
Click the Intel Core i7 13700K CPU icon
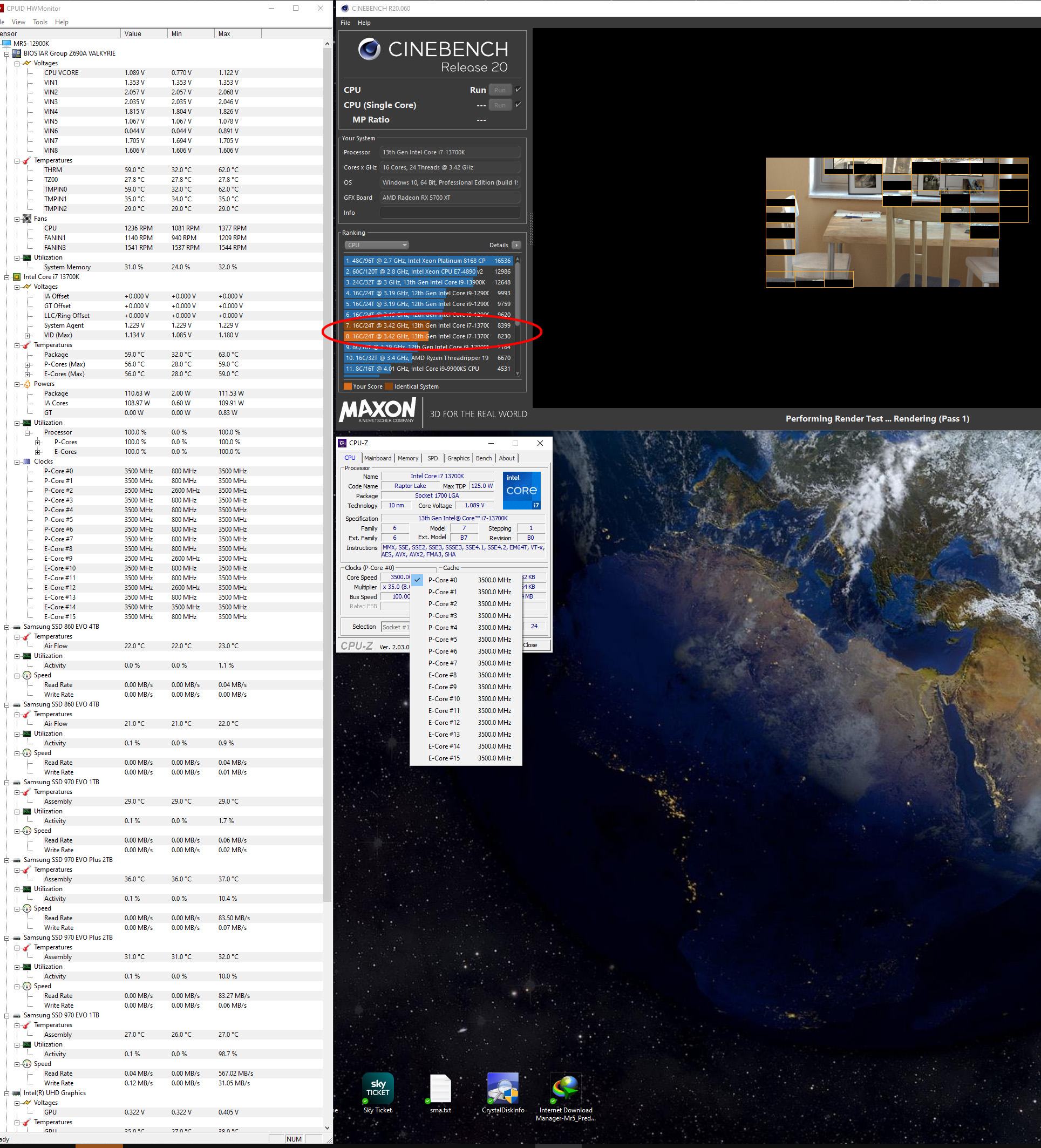(17, 277)
